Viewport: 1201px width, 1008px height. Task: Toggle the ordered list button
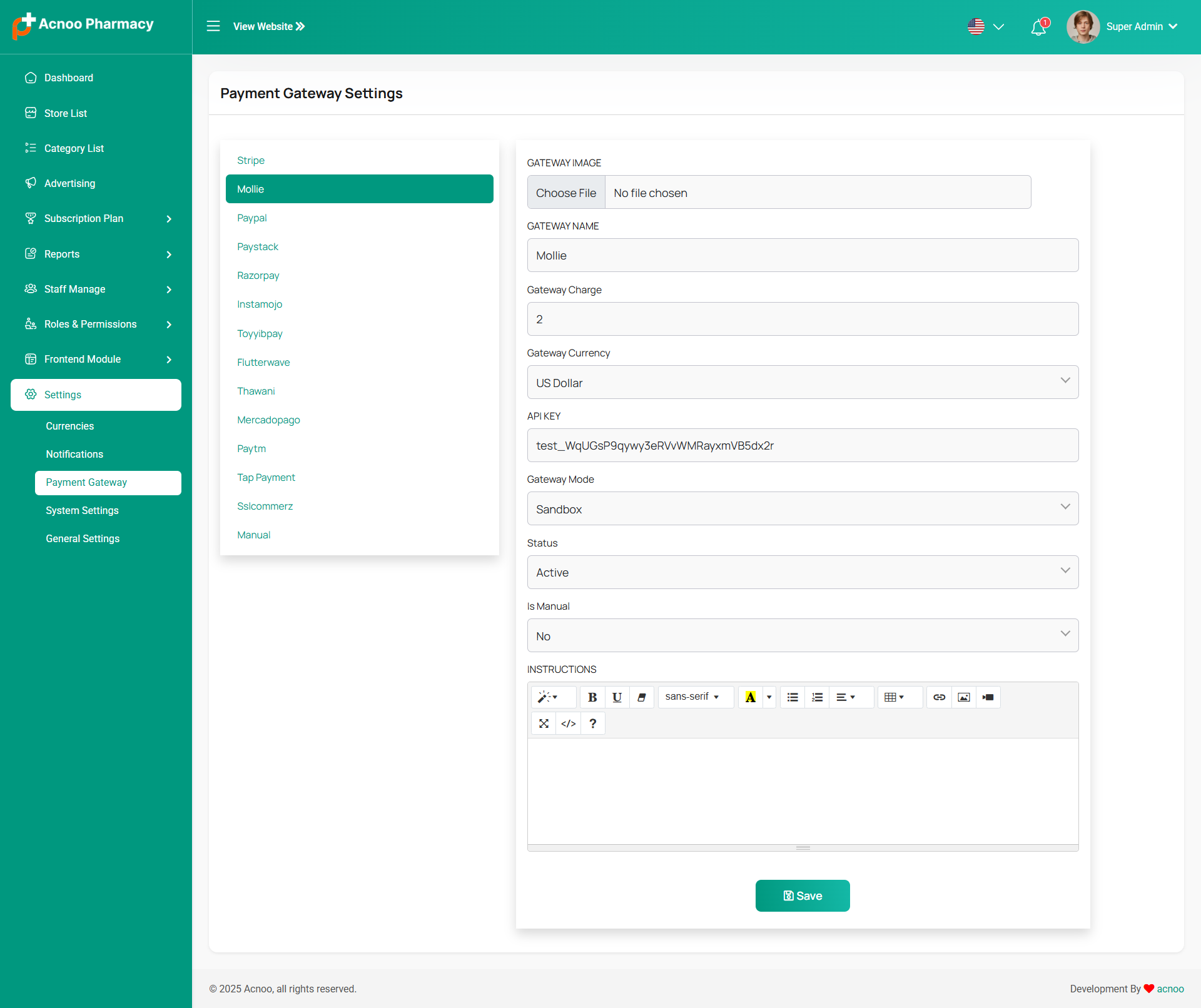817,697
